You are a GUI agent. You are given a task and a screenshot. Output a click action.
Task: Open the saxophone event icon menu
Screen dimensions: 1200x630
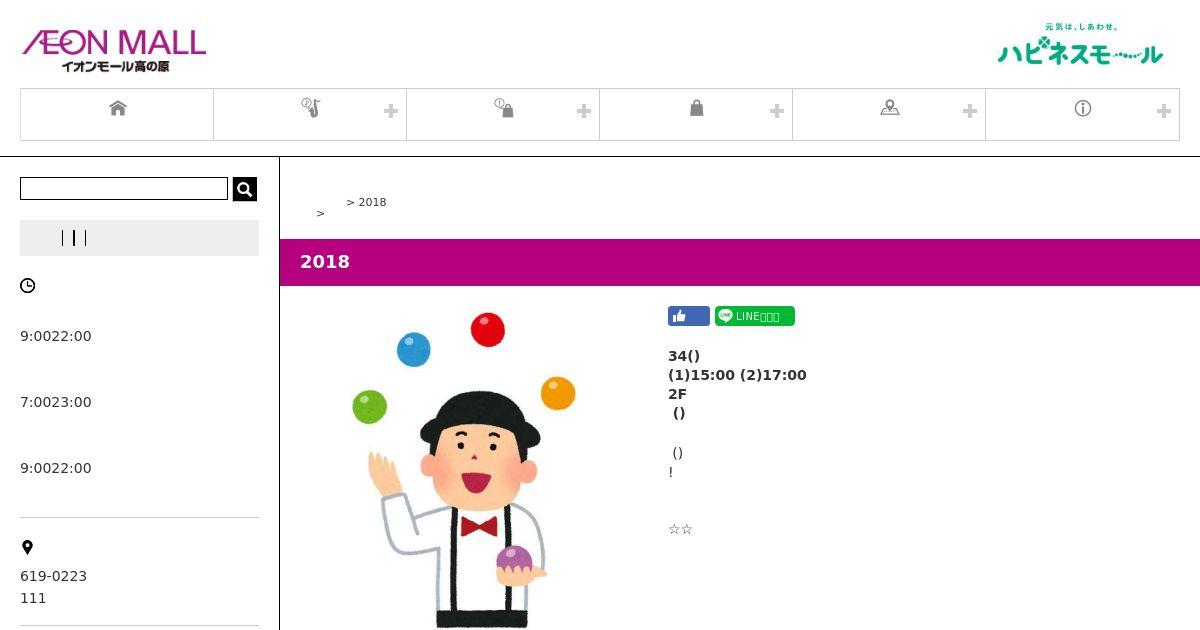click(310, 108)
